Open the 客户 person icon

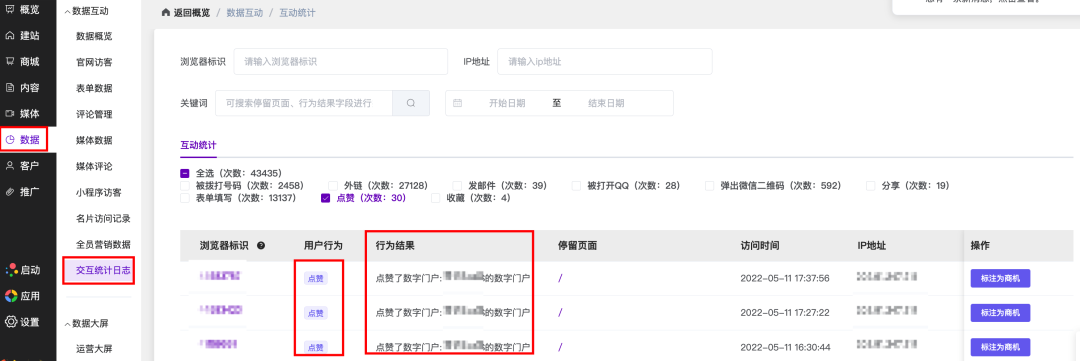[x=10, y=165]
